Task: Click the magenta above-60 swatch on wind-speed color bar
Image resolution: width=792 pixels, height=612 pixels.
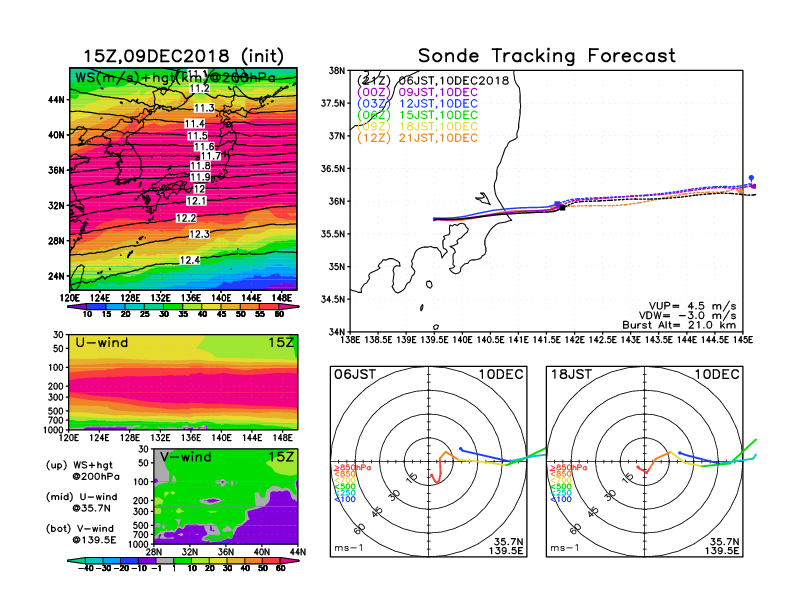Action: coord(288,306)
